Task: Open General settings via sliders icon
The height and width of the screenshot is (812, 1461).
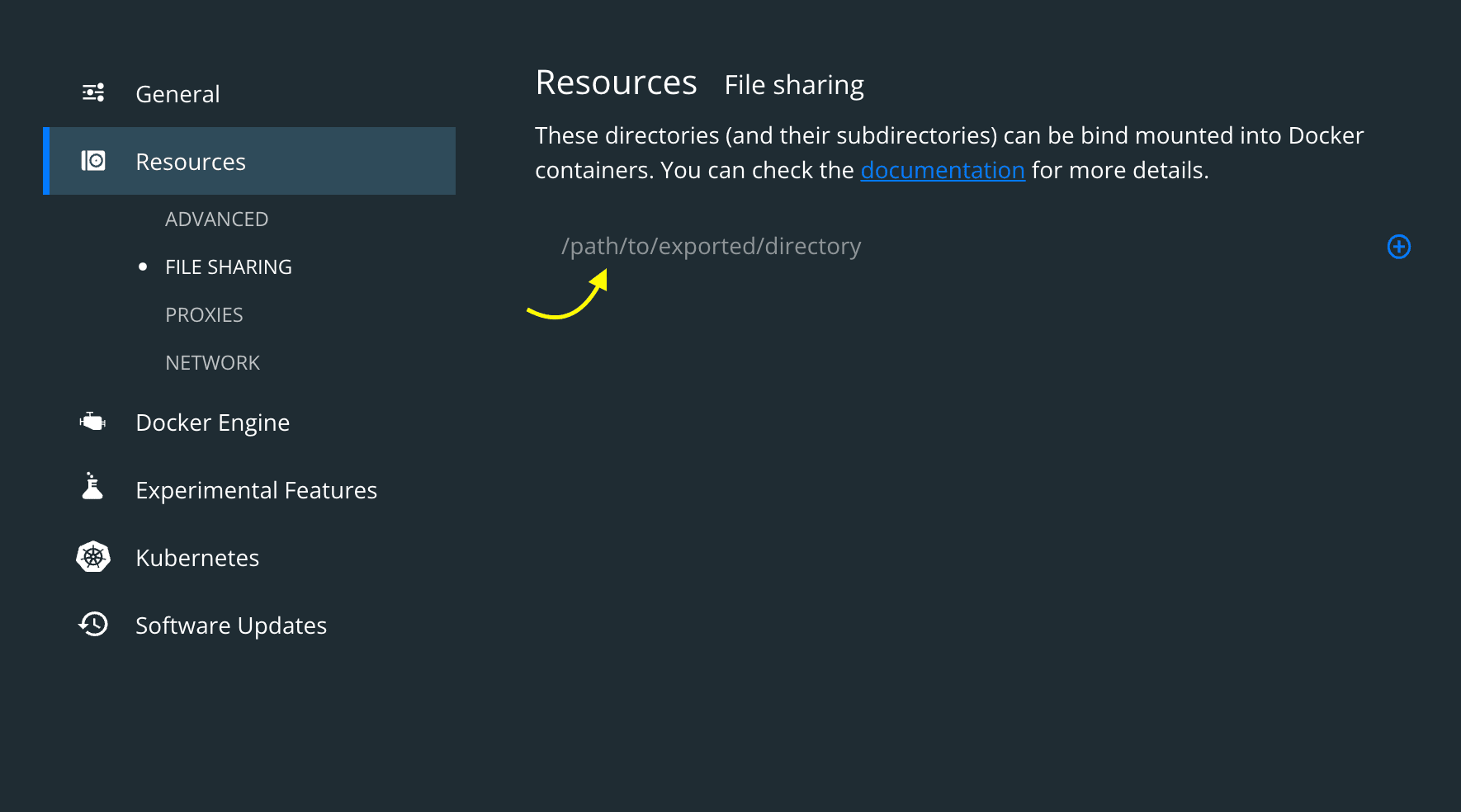Action: coord(92,92)
